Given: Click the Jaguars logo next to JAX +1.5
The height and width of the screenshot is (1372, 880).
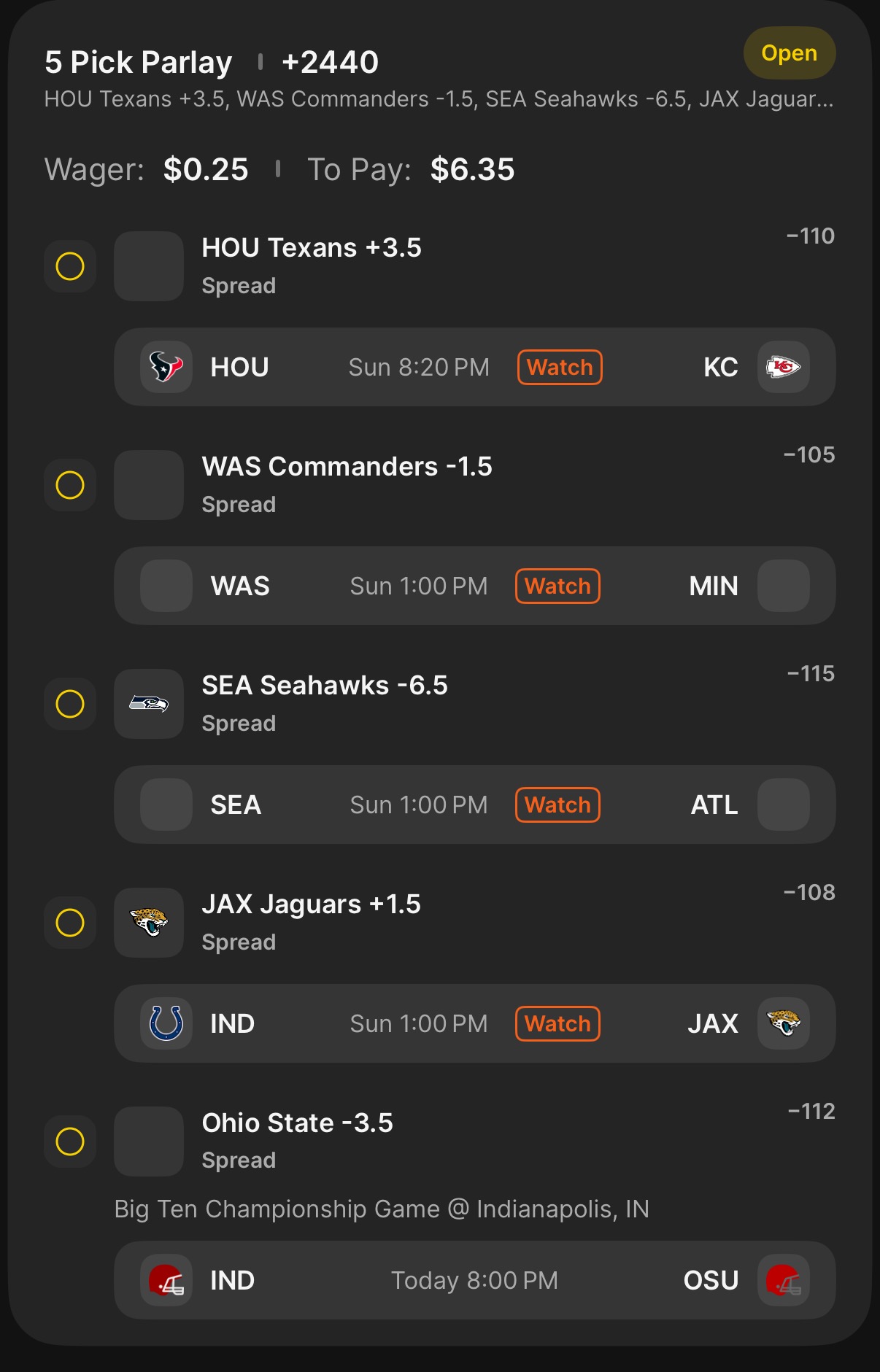Looking at the screenshot, I should click(x=149, y=923).
